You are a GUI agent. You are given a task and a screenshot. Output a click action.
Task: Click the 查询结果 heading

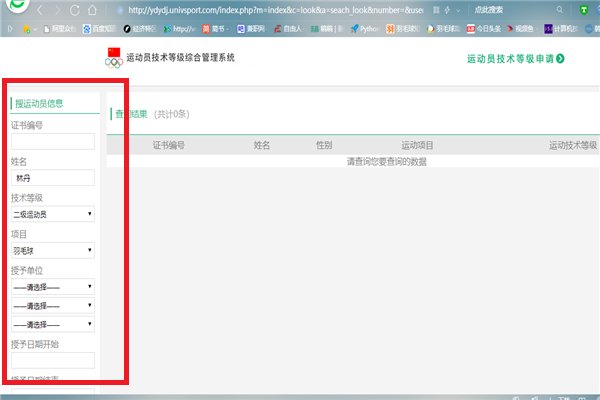point(131,114)
